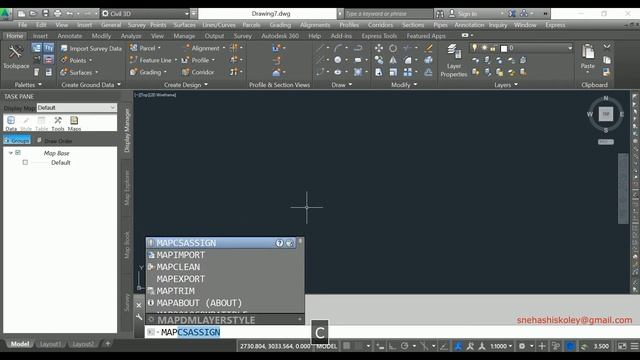640x360 pixels.
Task: Open the Display Map Default dropdown
Action: (77, 108)
